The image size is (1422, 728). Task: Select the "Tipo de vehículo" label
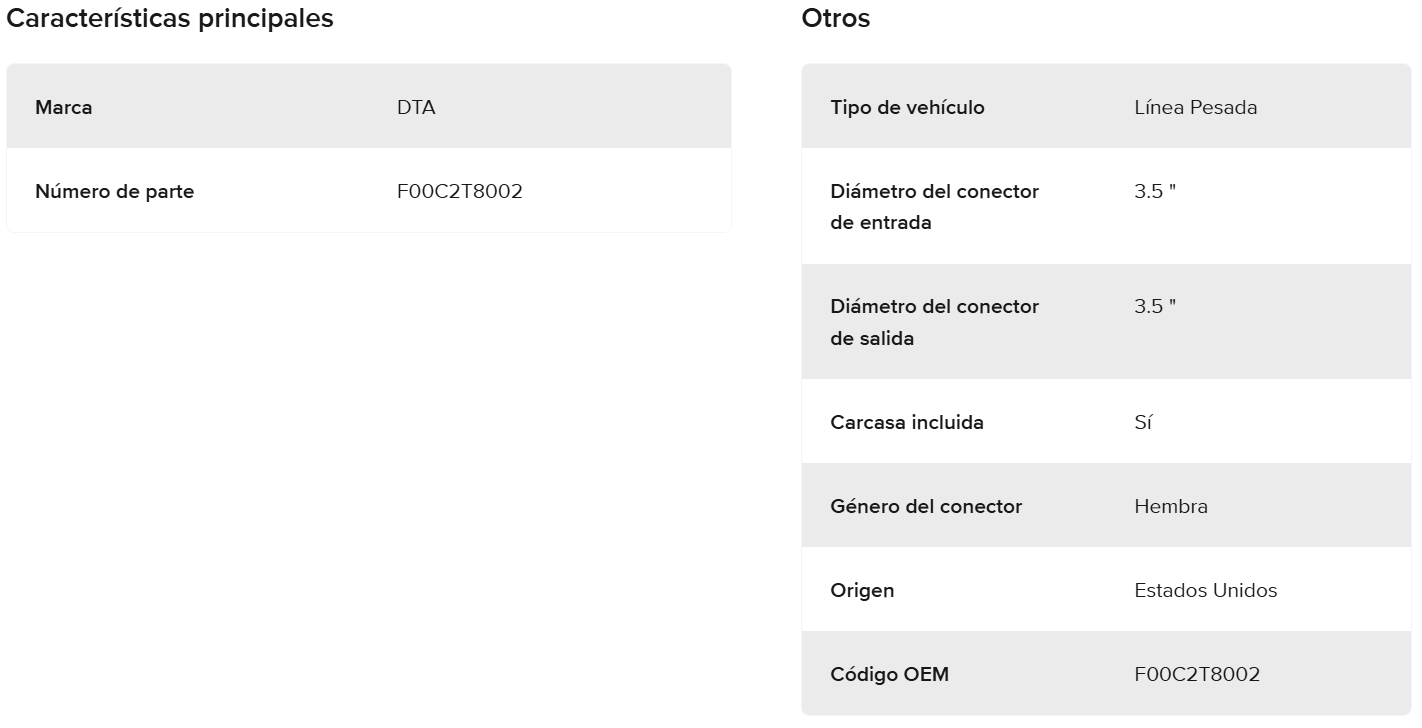(x=907, y=107)
